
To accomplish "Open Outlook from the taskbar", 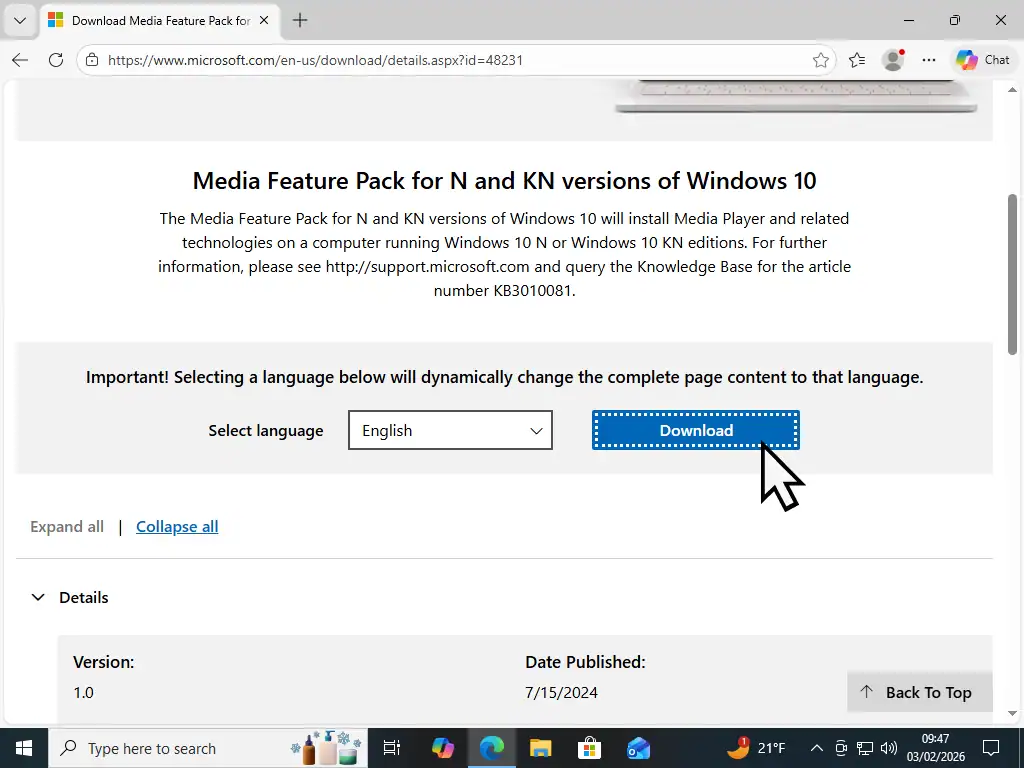I will coord(637,748).
